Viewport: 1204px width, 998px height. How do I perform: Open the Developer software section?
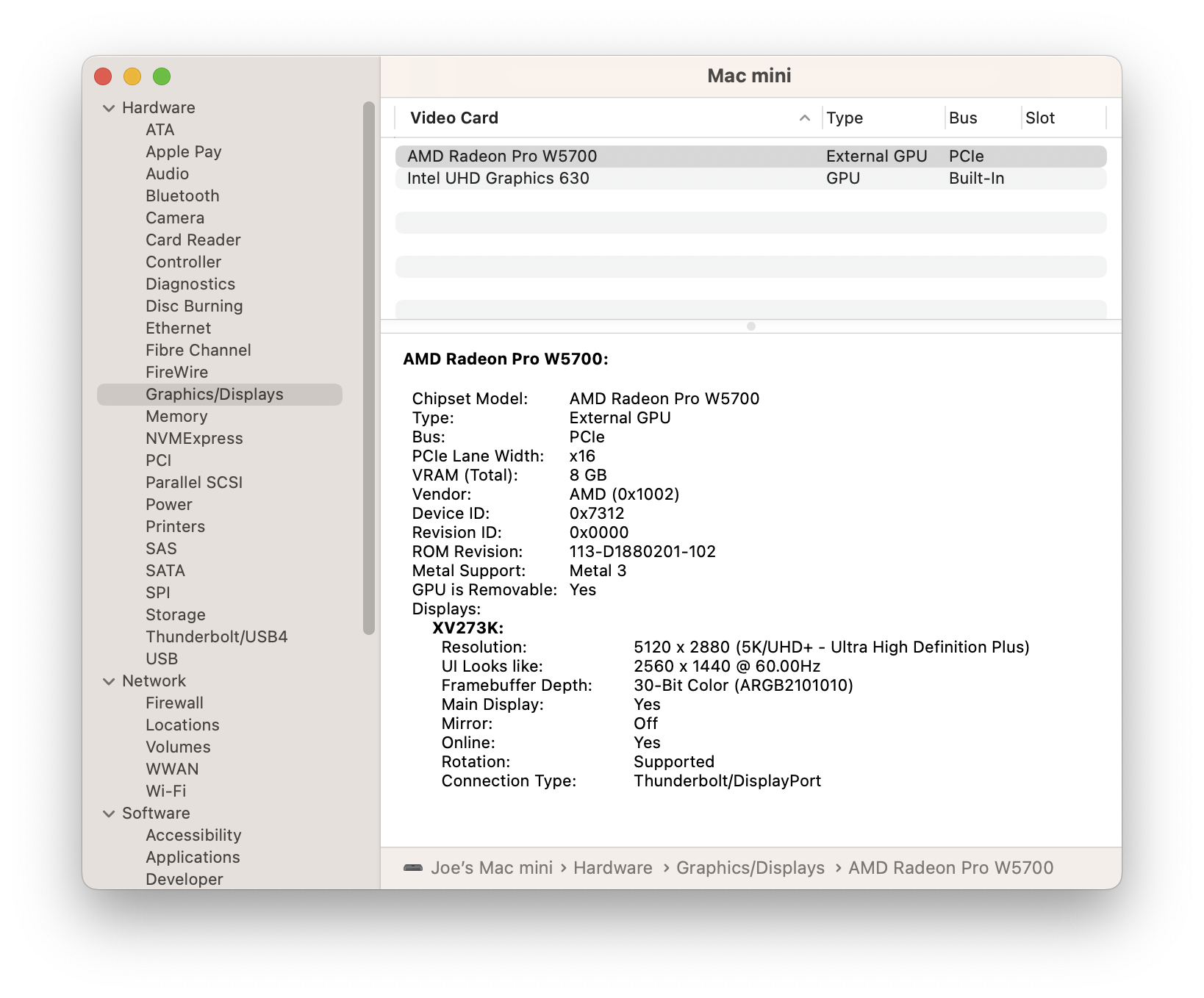(x=184, y=880)
